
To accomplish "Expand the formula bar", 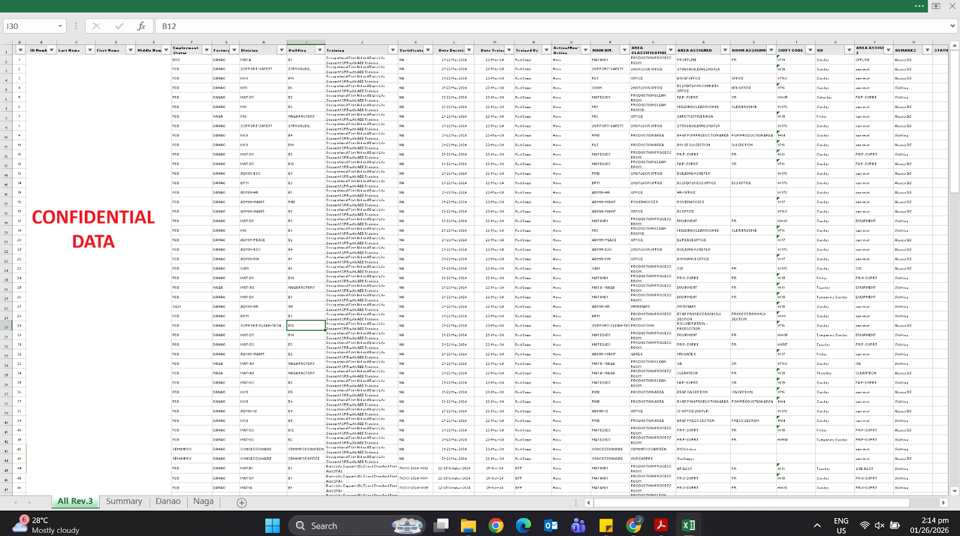I will [x=952, y=26].
